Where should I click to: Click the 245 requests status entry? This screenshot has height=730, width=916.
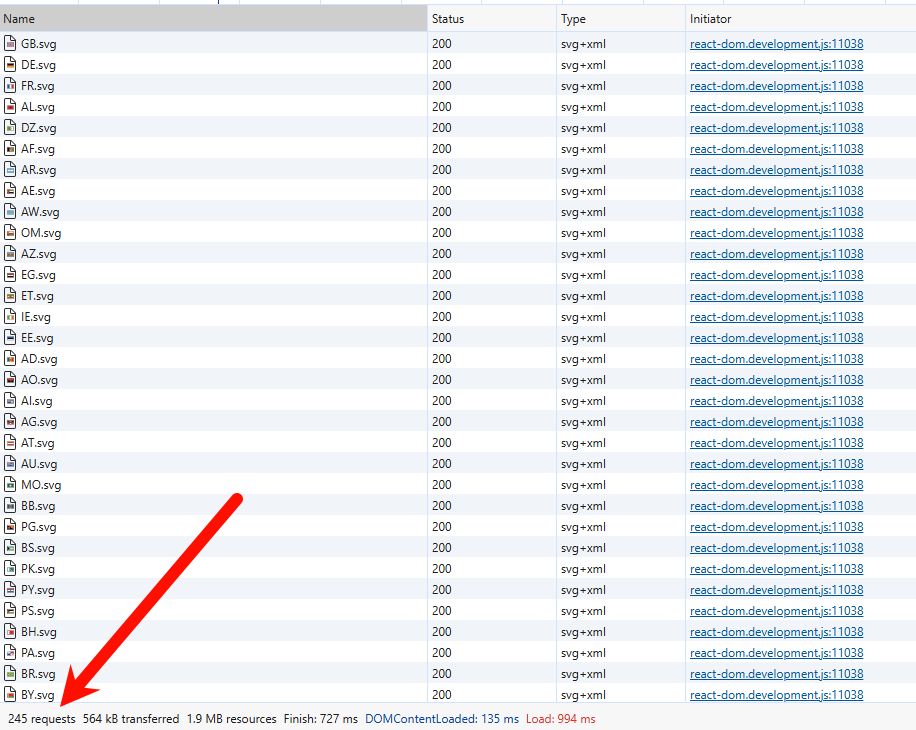pyautogui.click(x=41, y=719)
